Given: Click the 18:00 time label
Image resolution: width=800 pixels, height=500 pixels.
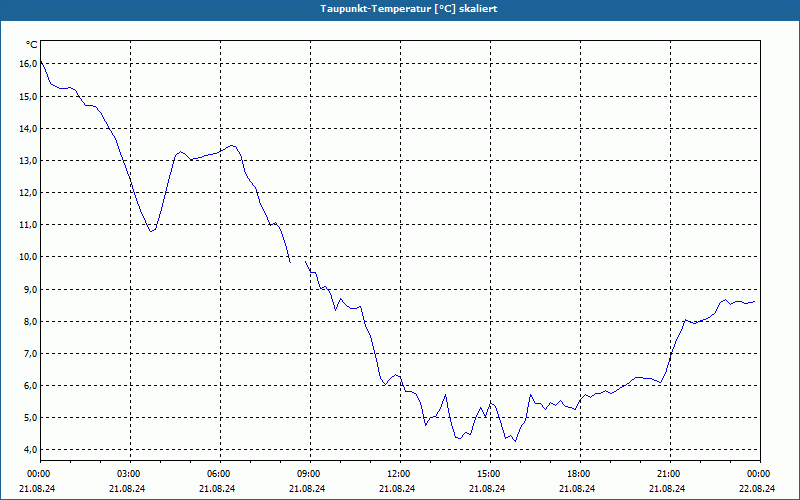Looking at the screenshot, I should pyautogui.click(x=578, y=474).
